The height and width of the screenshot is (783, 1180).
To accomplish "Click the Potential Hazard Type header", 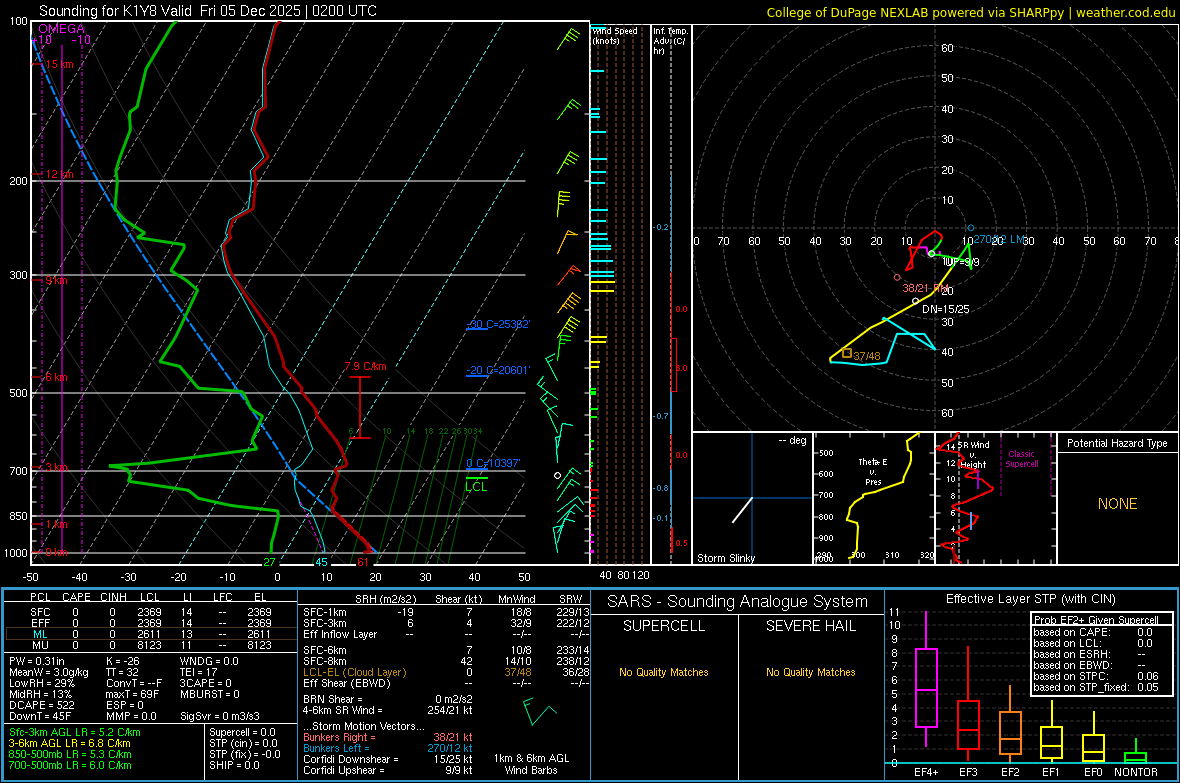I will [x=1117, y=443].
